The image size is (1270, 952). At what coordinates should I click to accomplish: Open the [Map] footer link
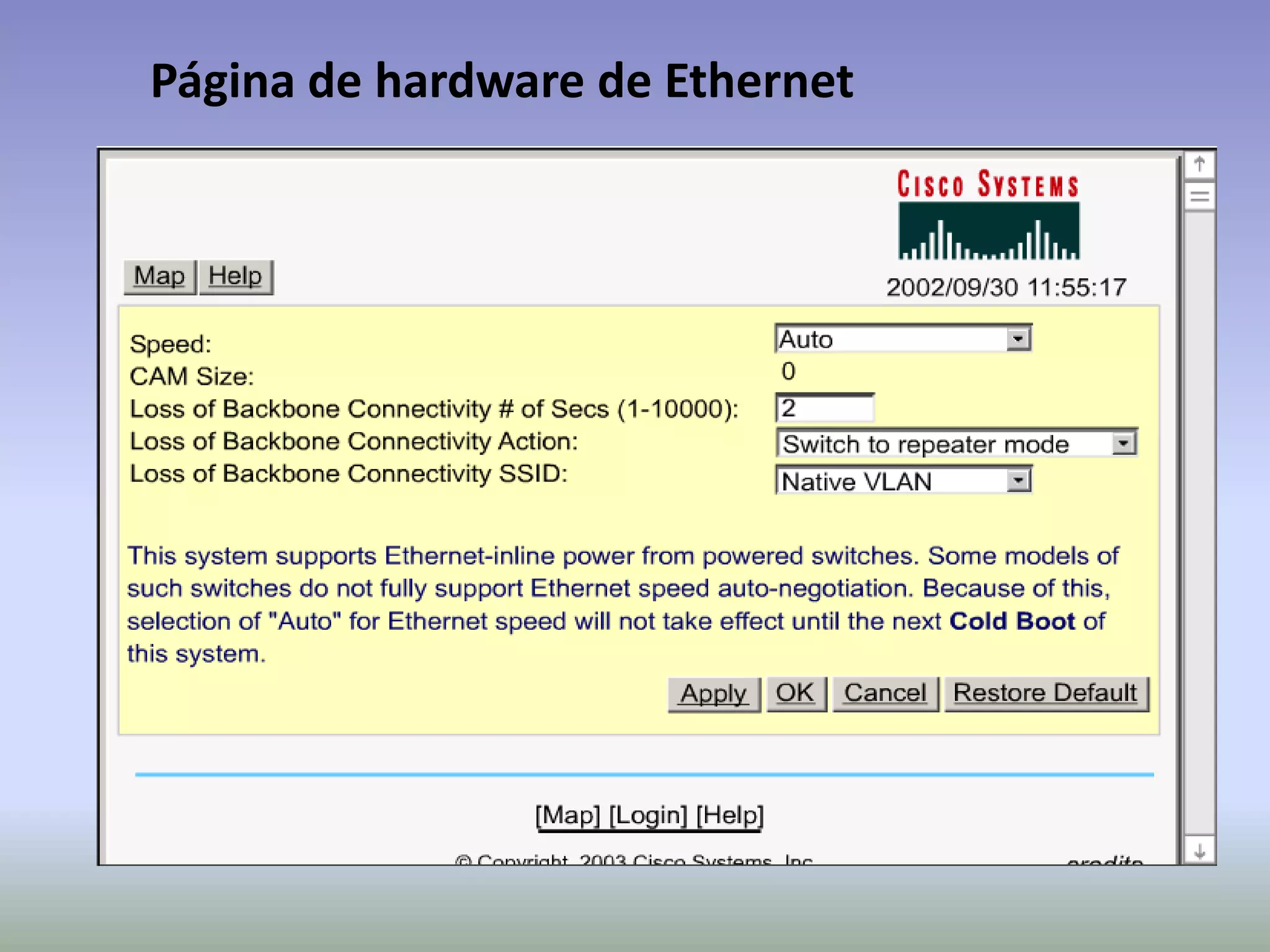(568, 816)
